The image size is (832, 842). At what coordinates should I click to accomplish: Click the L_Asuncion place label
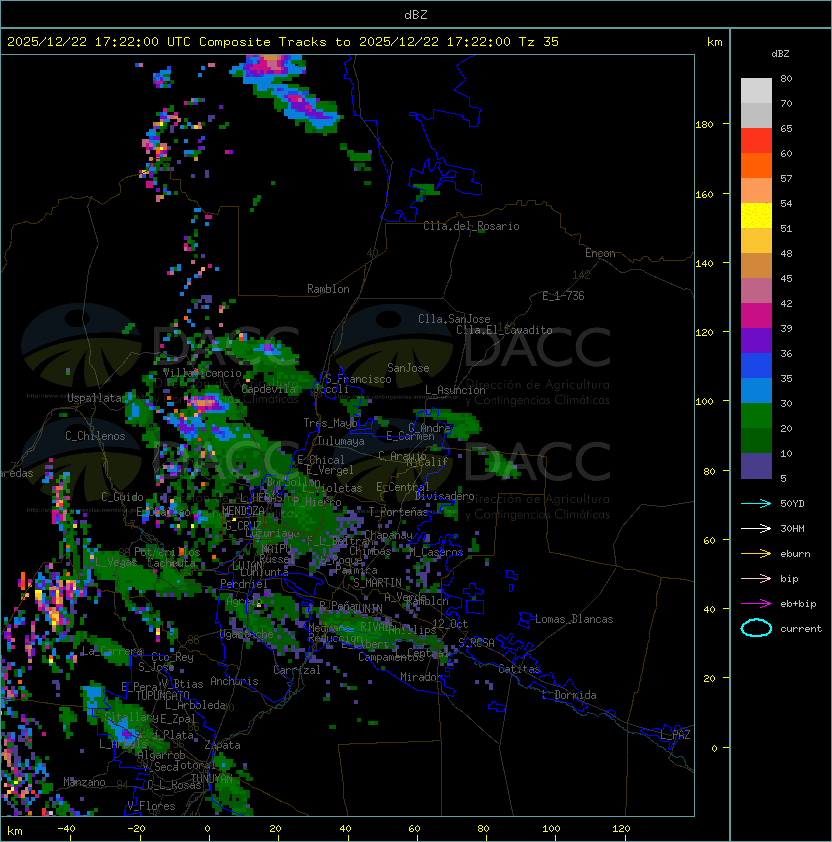[455, 390]
